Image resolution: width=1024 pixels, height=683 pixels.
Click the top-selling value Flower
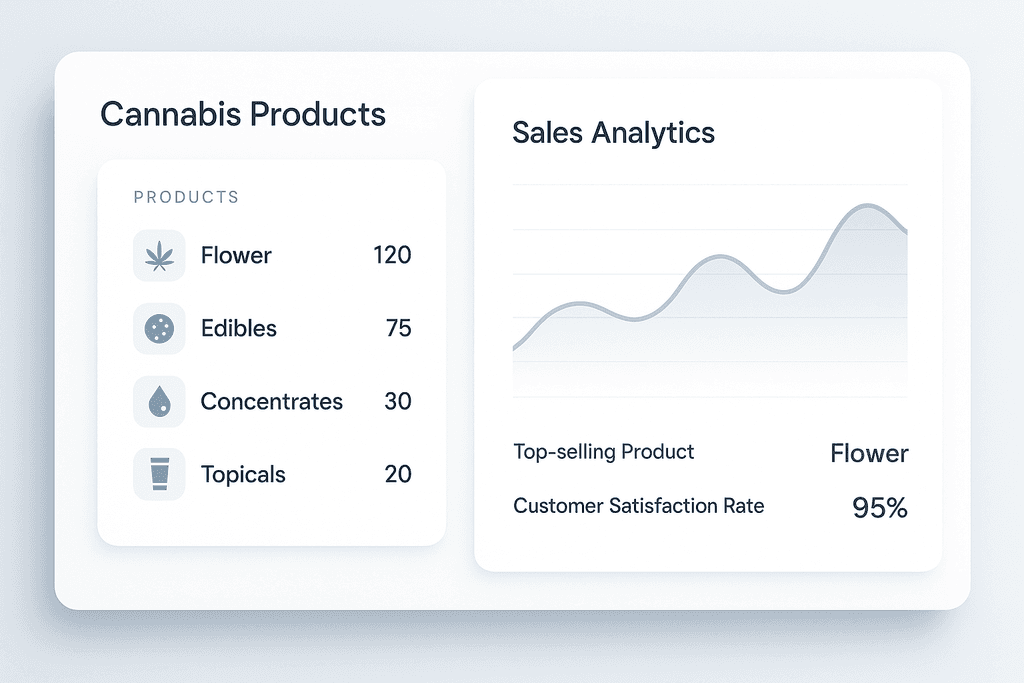tap(869, 454)
